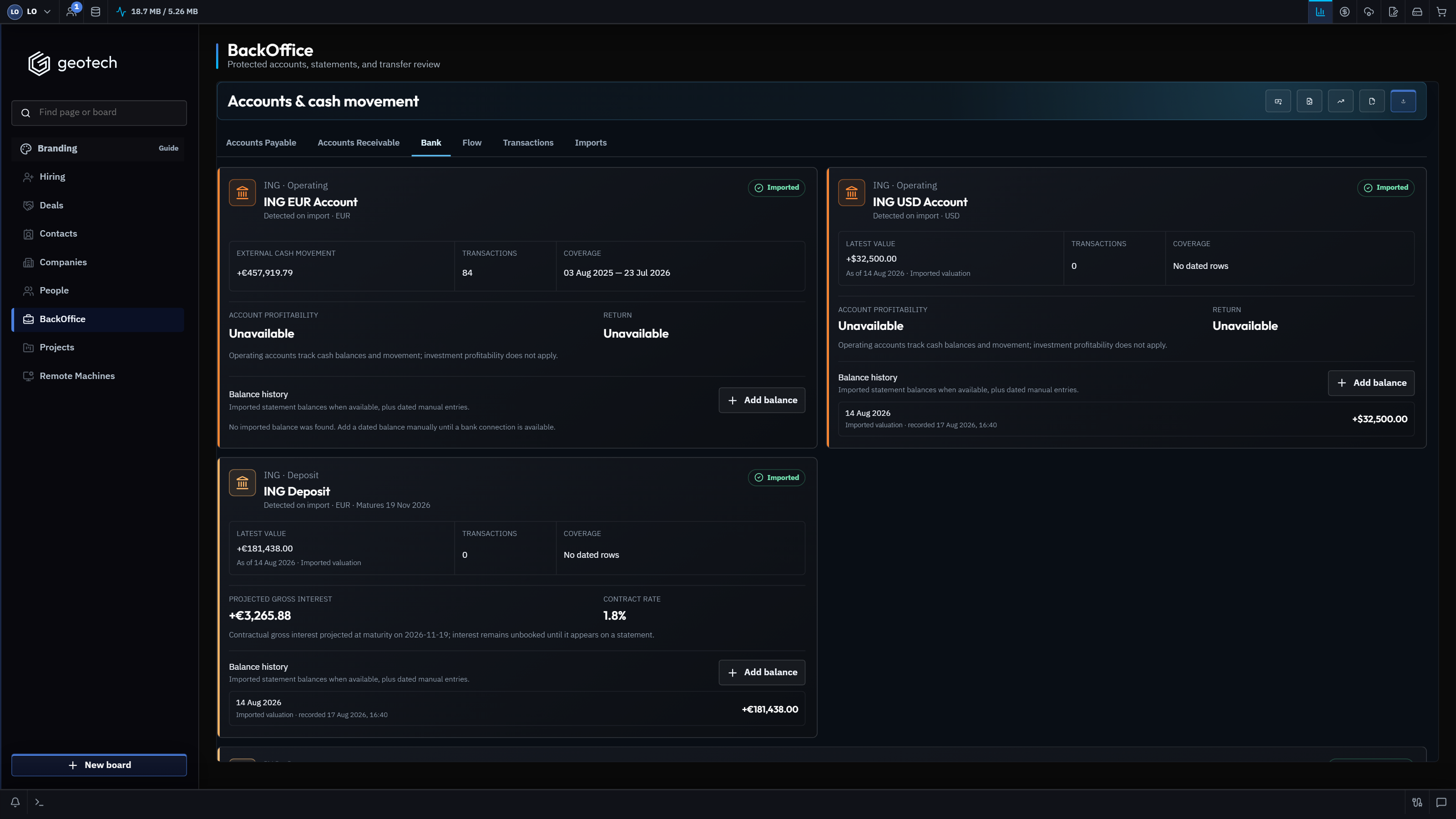Click the +€181,438.00 latest value in ING Deposit
This screenshot has height=819, width=1456.
[x=264, y=549]
